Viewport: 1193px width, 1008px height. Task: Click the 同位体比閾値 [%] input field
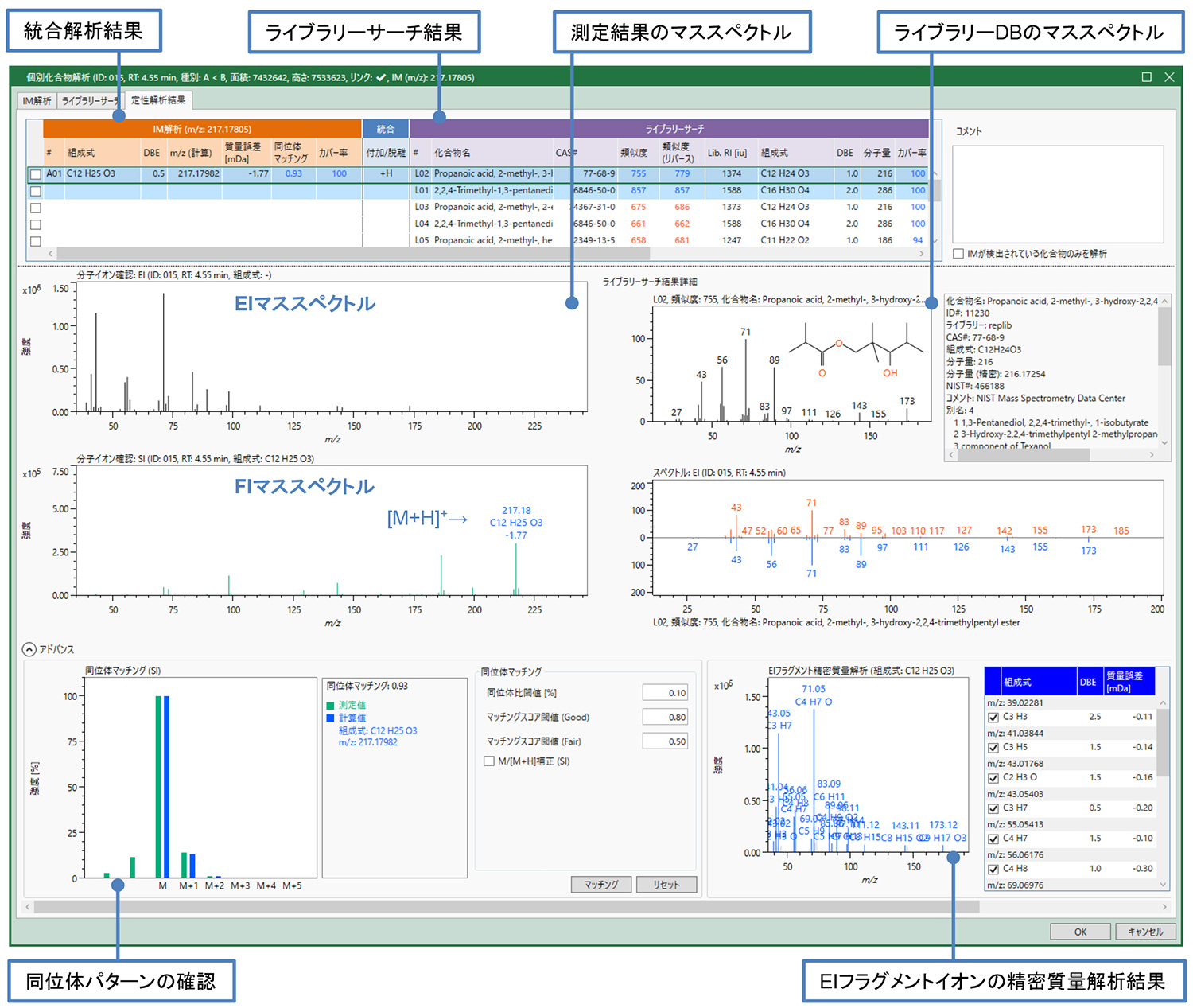click(665, 693)
